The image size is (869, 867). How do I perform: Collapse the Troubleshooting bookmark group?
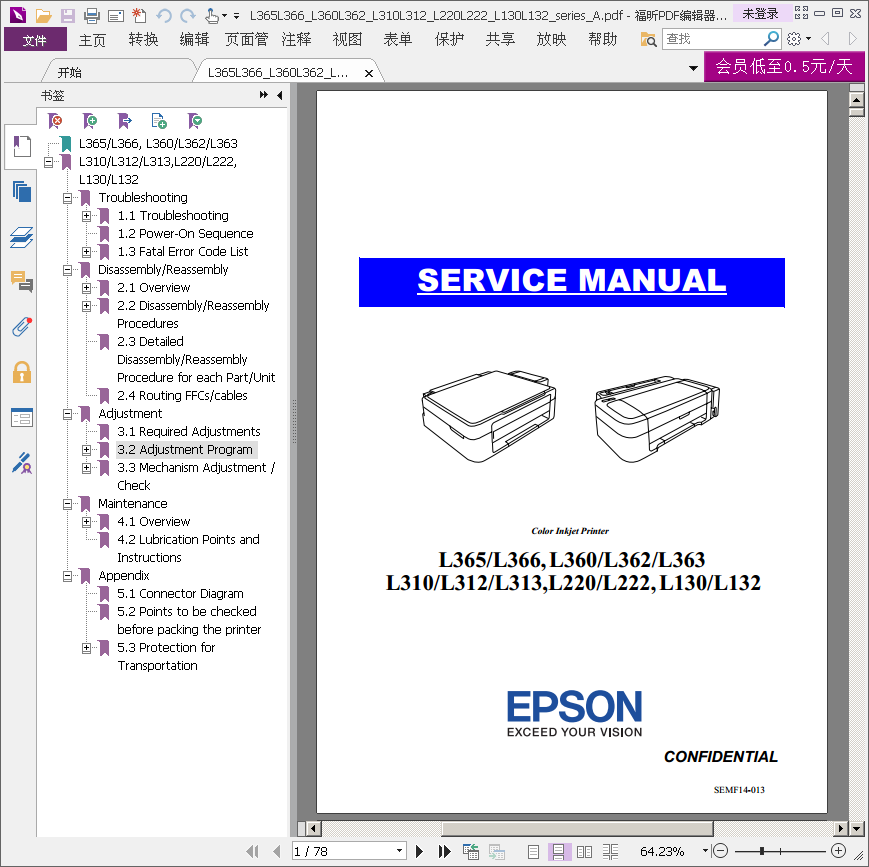(x=67, y=198)
